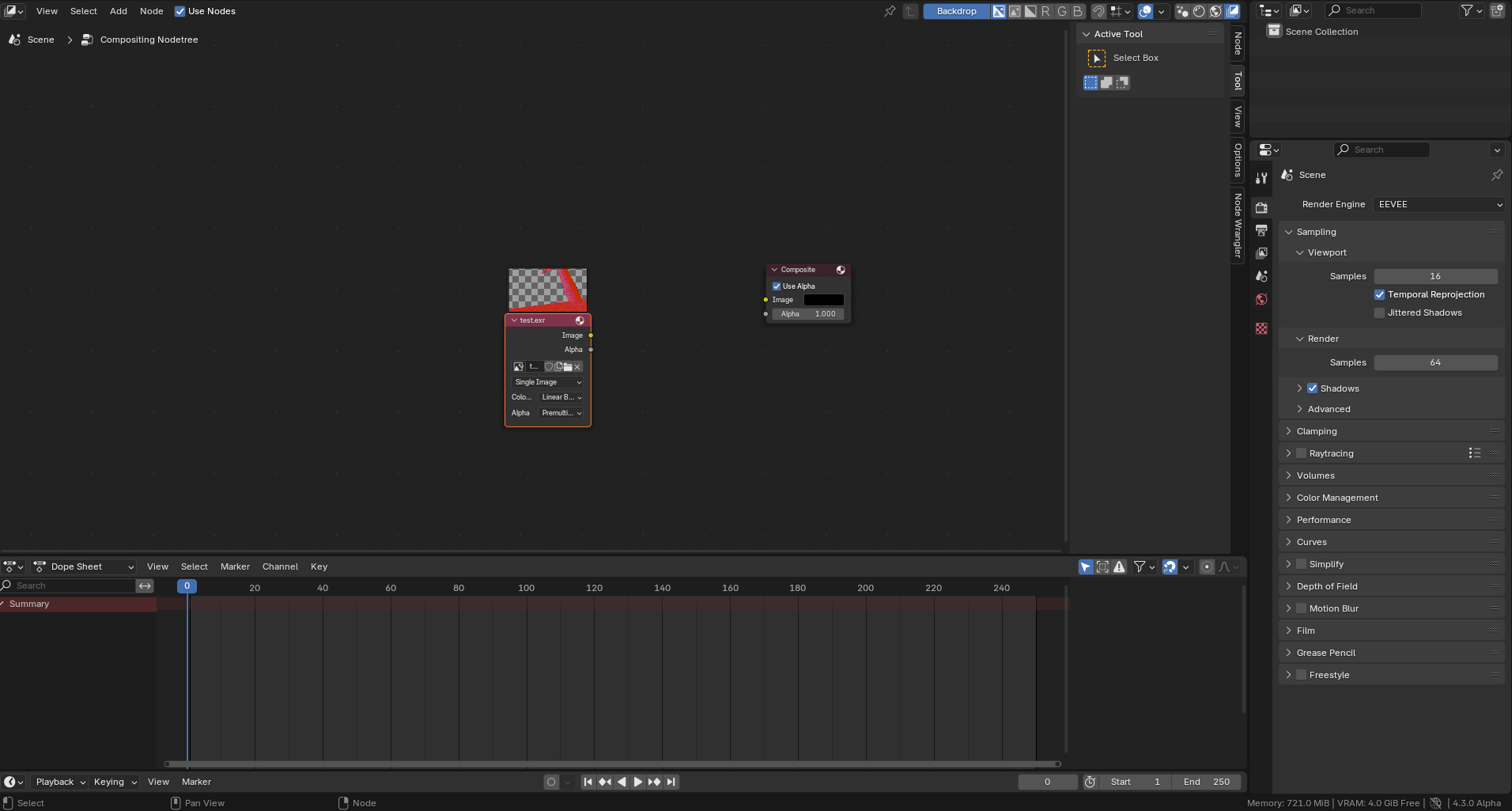Screen dimensions: 1512x811
Task: Toggle the Use Nodes checkbox
Action: point(180,11)
